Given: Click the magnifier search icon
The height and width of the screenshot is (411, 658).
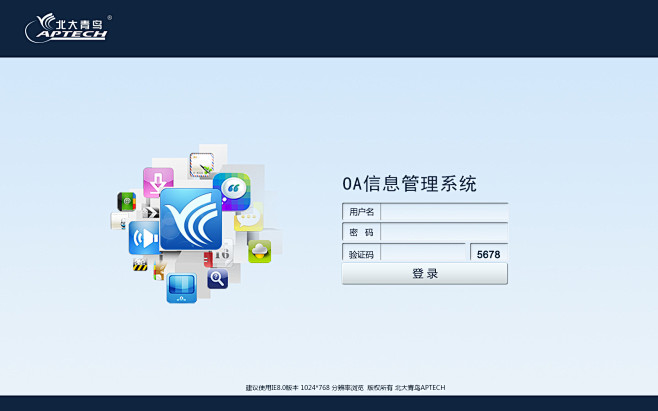Looking at the screenshot, I should point(217,279).
